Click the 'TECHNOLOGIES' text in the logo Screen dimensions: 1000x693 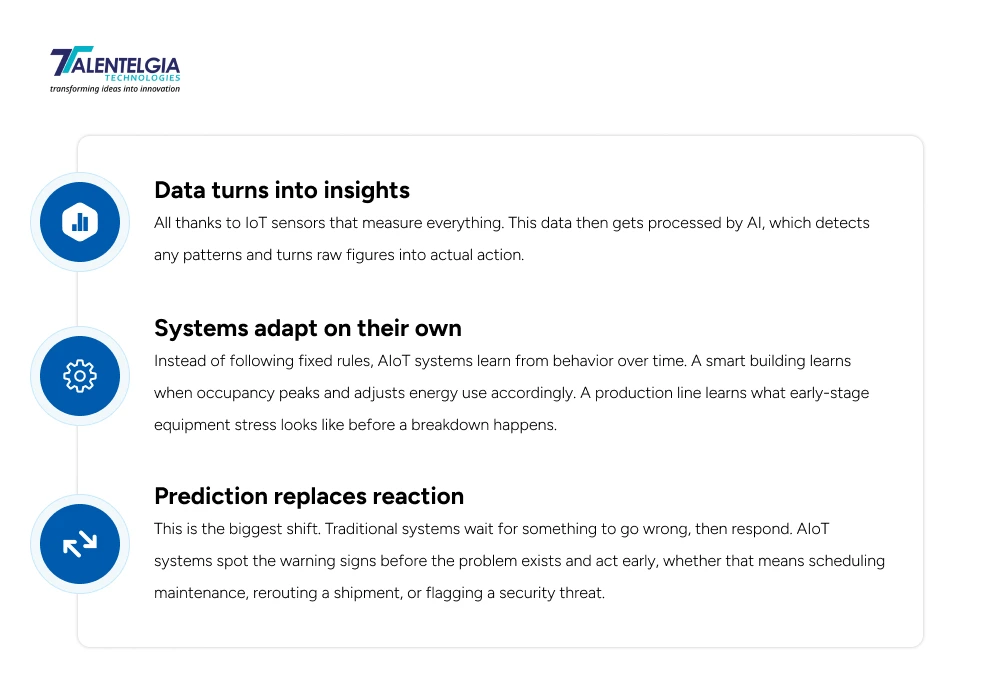tap(143, 78)
